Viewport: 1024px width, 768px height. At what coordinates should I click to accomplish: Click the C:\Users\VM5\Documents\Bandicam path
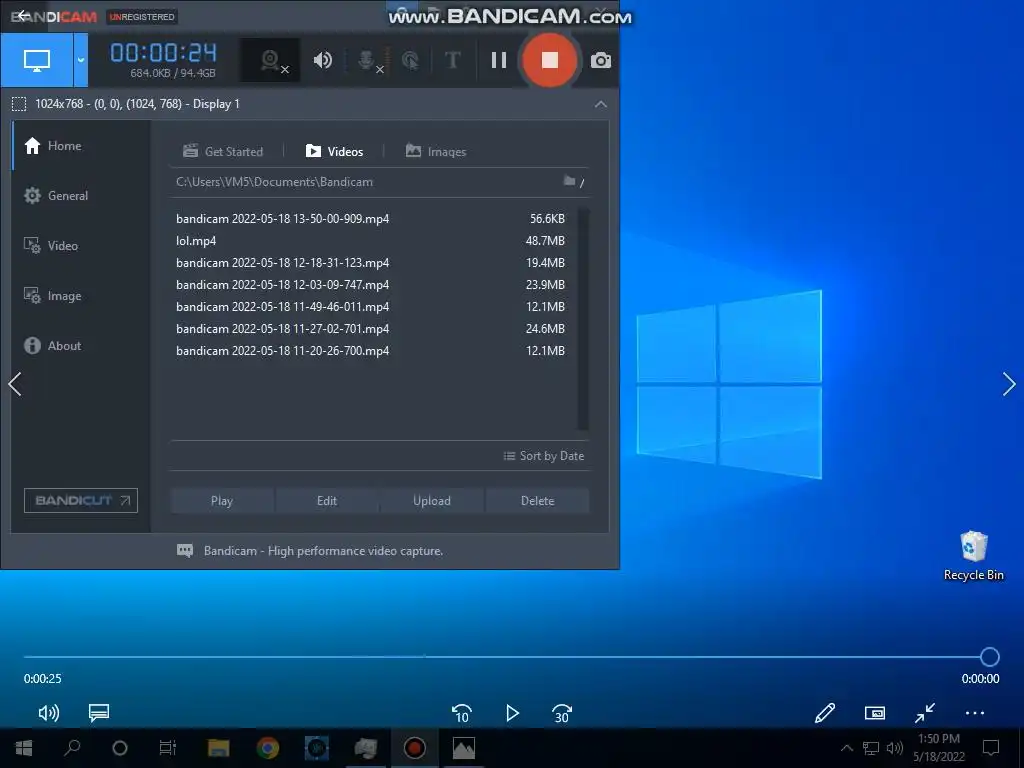(x=274, y=182)
